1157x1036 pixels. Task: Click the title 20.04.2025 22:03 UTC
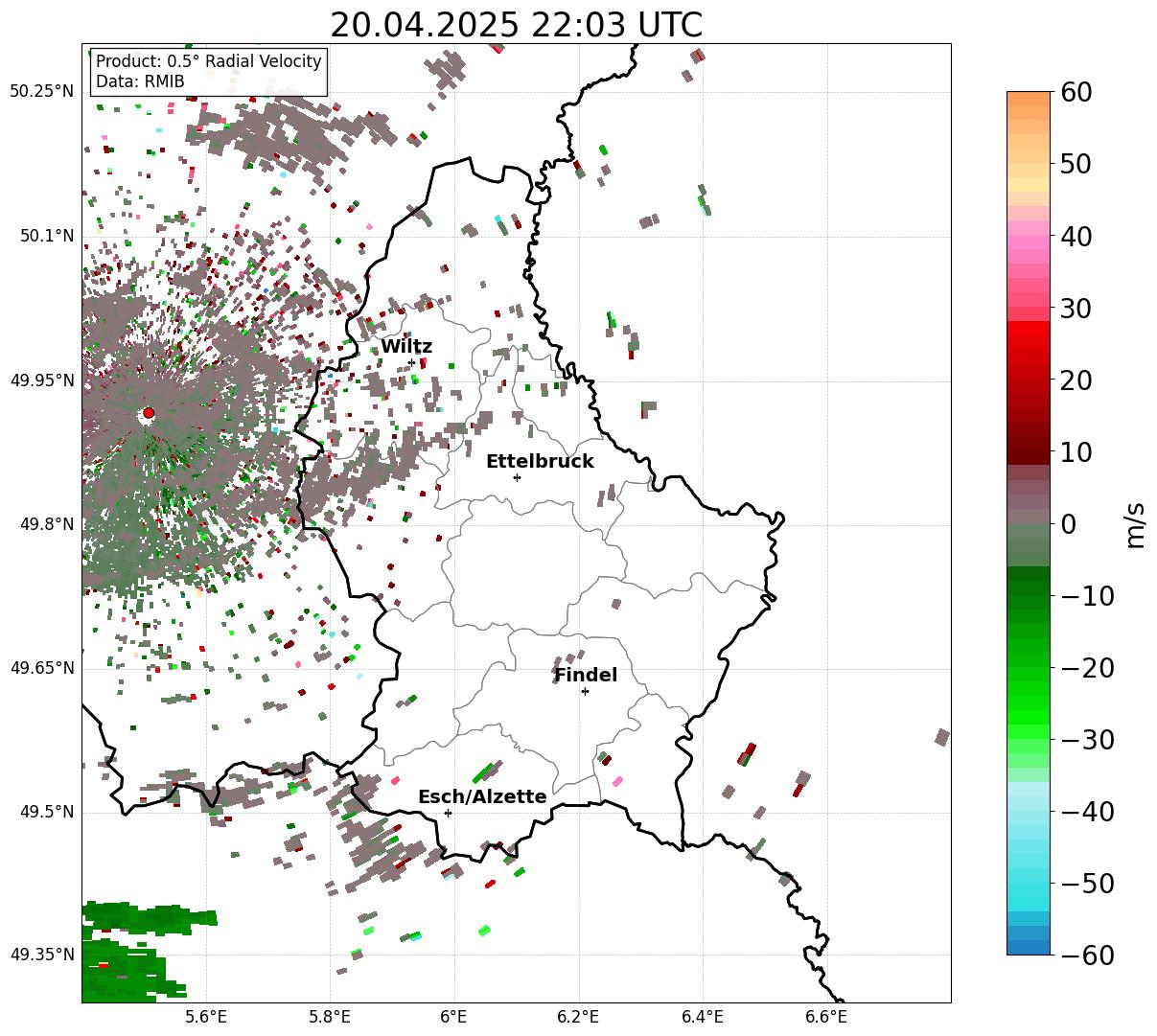(x=516, y=25)
